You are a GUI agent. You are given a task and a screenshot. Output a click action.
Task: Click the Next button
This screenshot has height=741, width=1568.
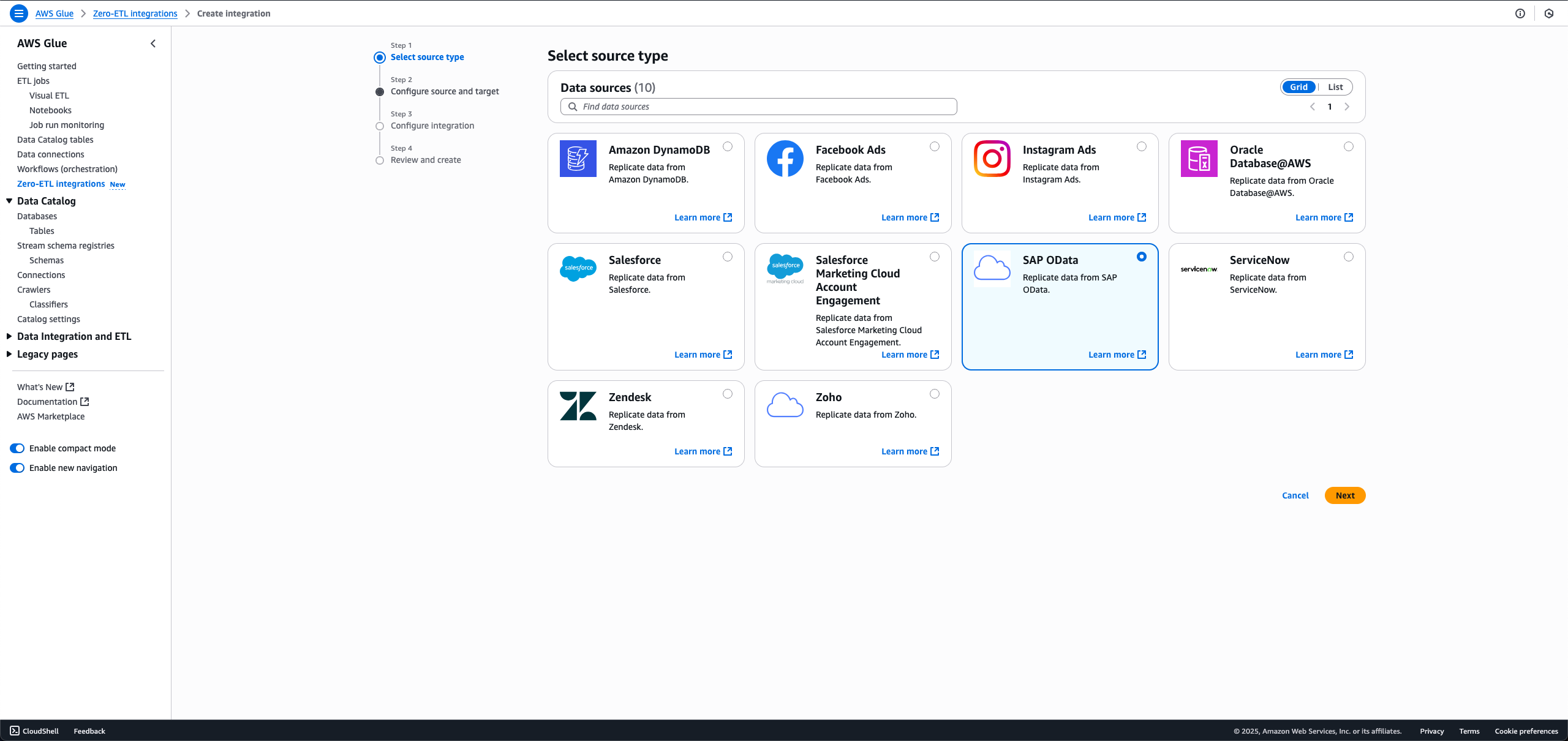pos(1344,495)
